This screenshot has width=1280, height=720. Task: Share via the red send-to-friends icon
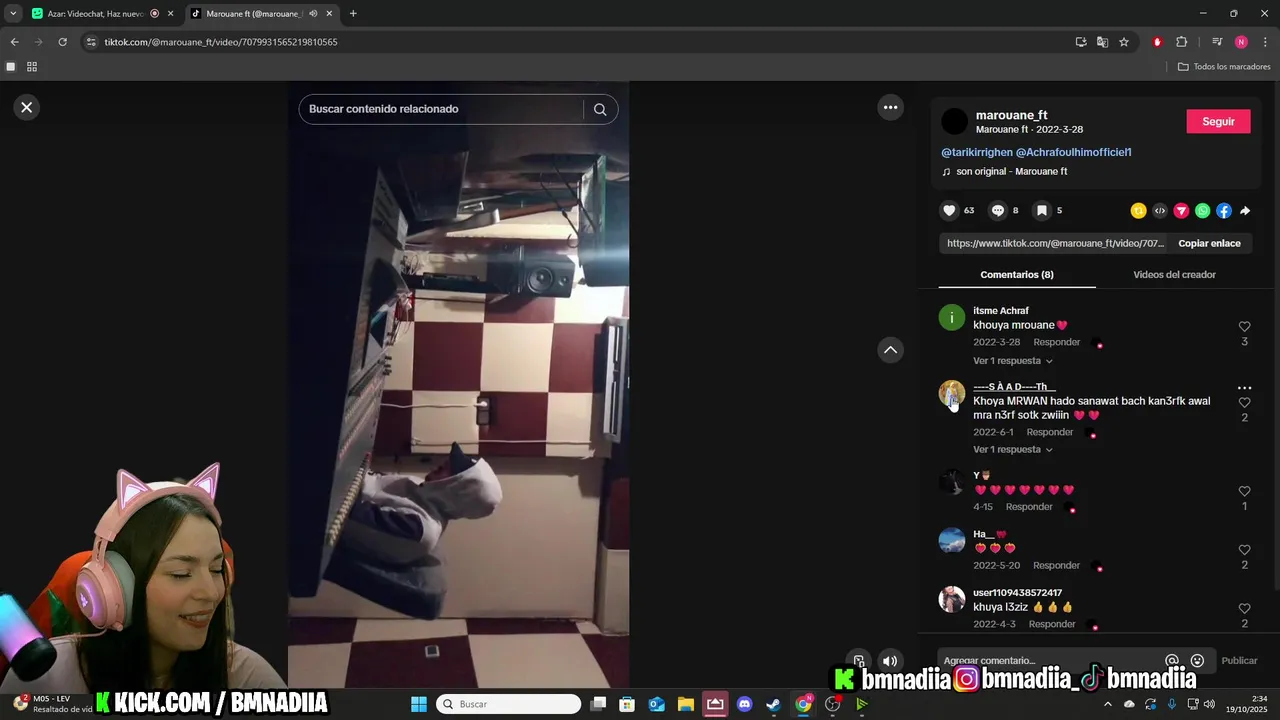pyautogui.click(x=1181, y=211)
